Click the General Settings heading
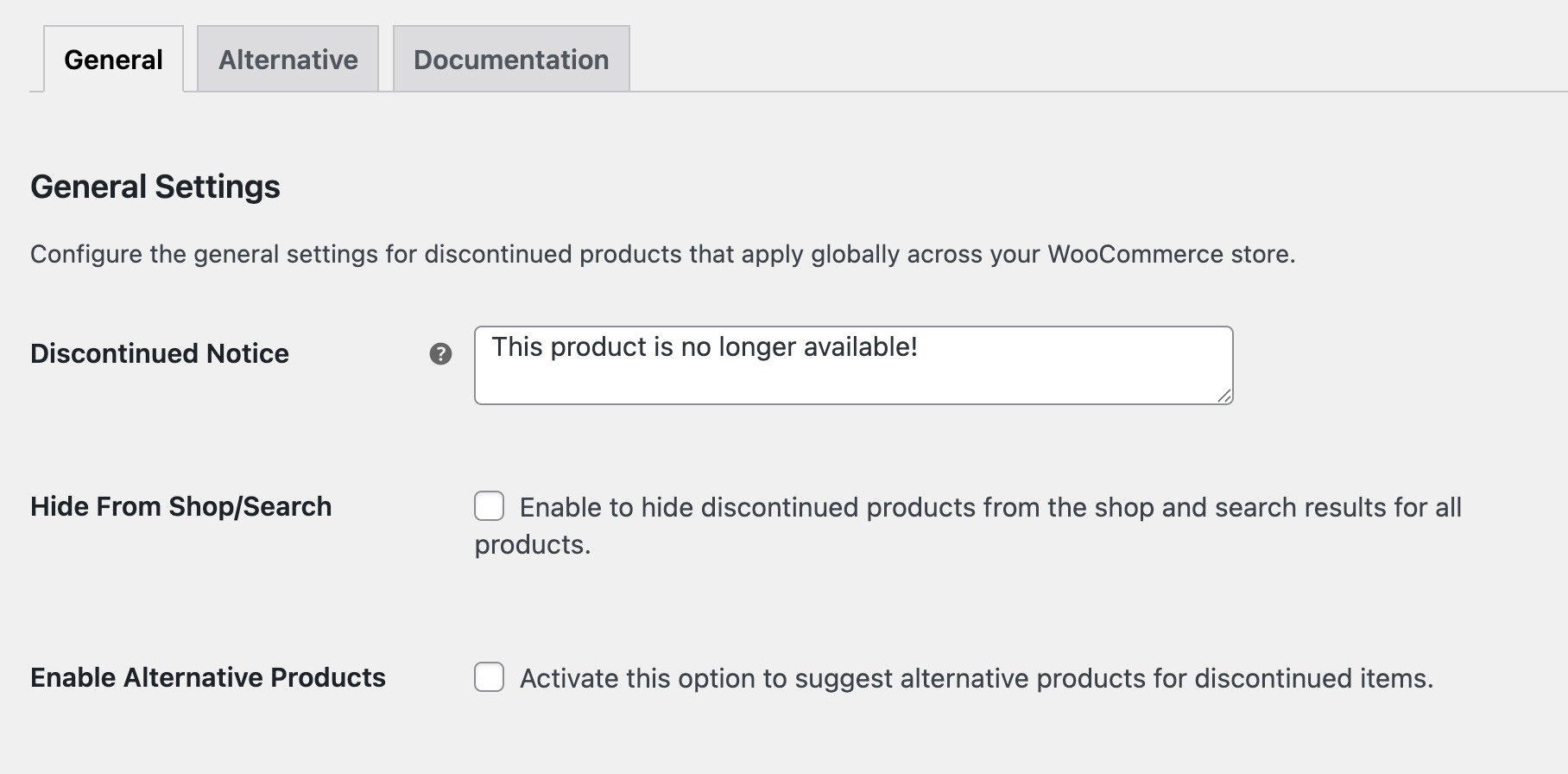The image size is (1568, 774). click(x=155, y=187)
